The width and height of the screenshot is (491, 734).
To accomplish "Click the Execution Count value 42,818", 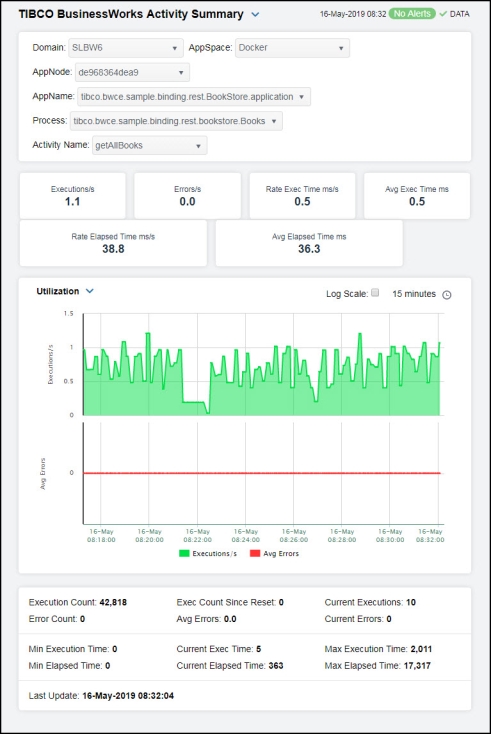I will coord(113,602).
